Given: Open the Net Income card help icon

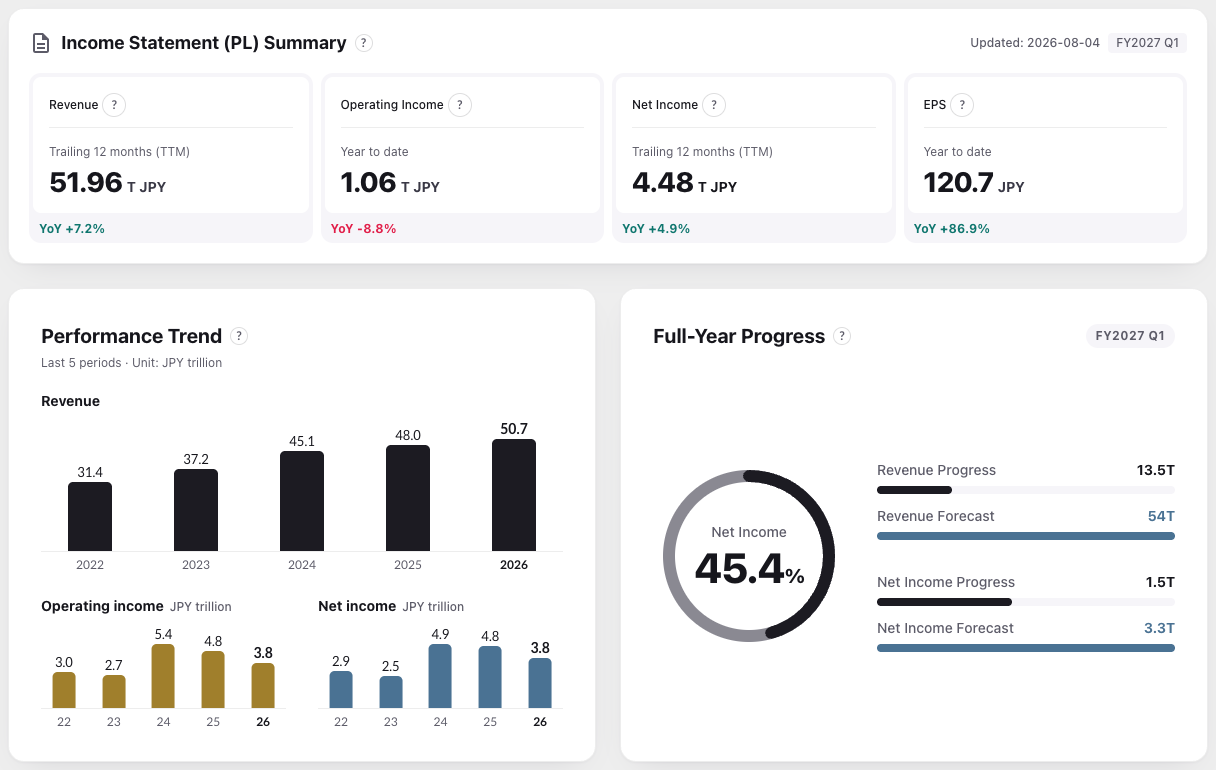Looking at the screenshot, I should (x=714, y=105).
